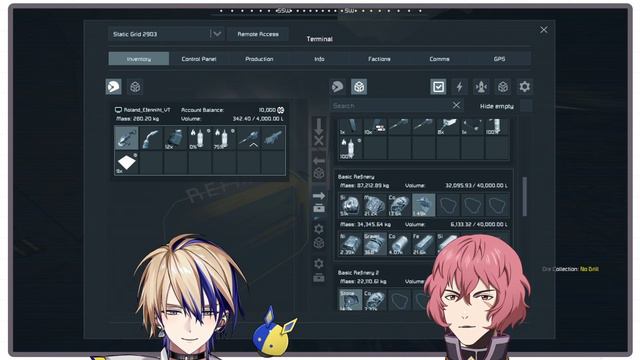Select the rifle item with the chevron
The image size is (640, 360).
click(x=249, y=138)
